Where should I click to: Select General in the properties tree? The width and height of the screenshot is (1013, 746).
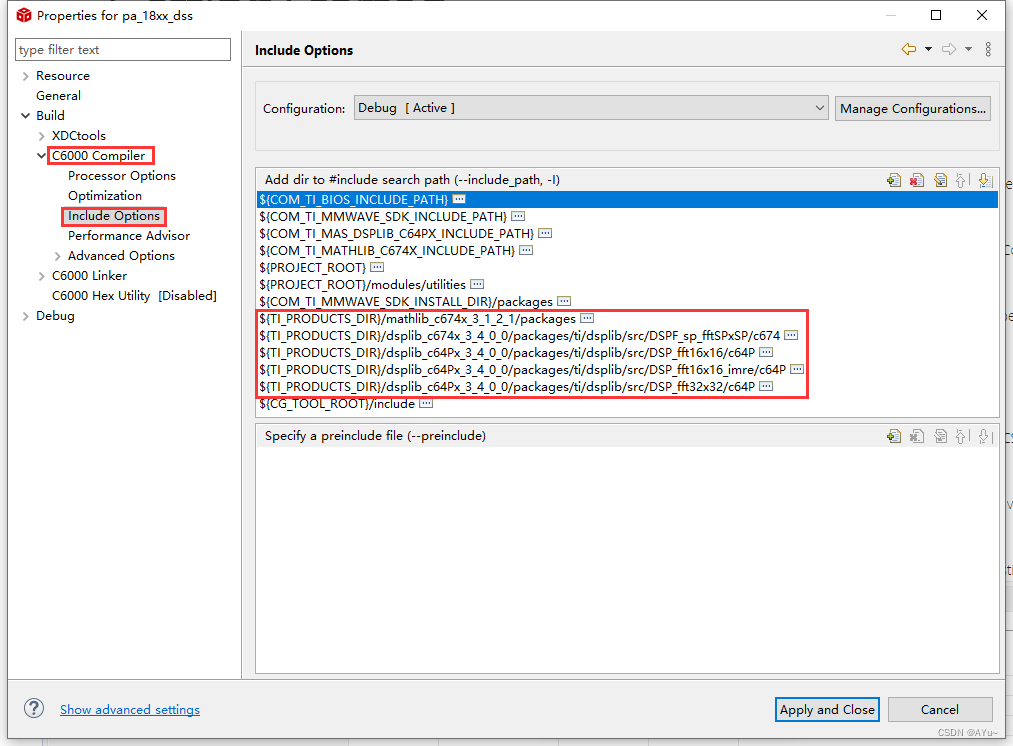click(x=58, y=96)
